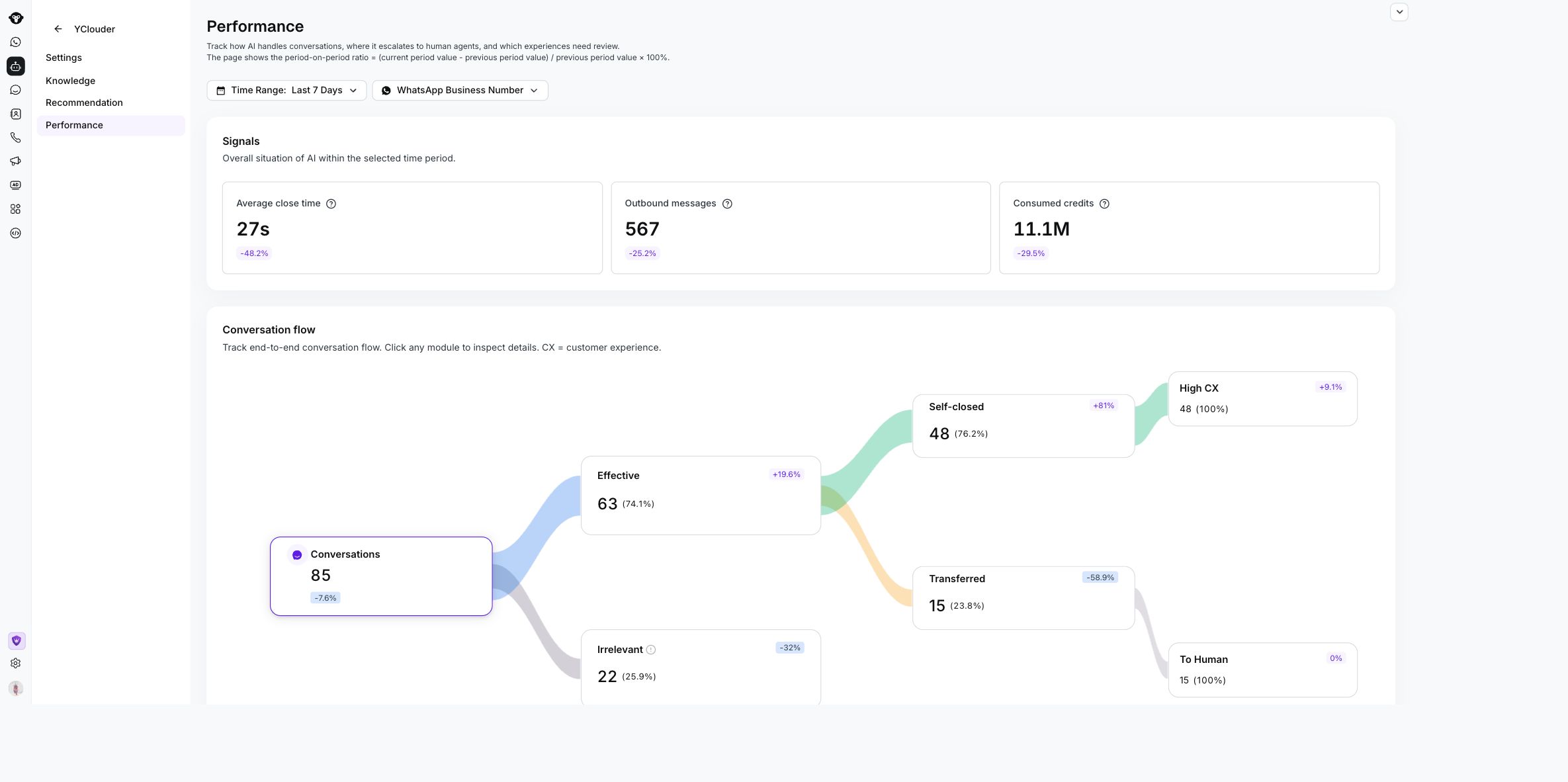Open the megaphone campaigns icon
Image resolution: width=1568 pixels, height=782 pixels.
pos(16,161)
